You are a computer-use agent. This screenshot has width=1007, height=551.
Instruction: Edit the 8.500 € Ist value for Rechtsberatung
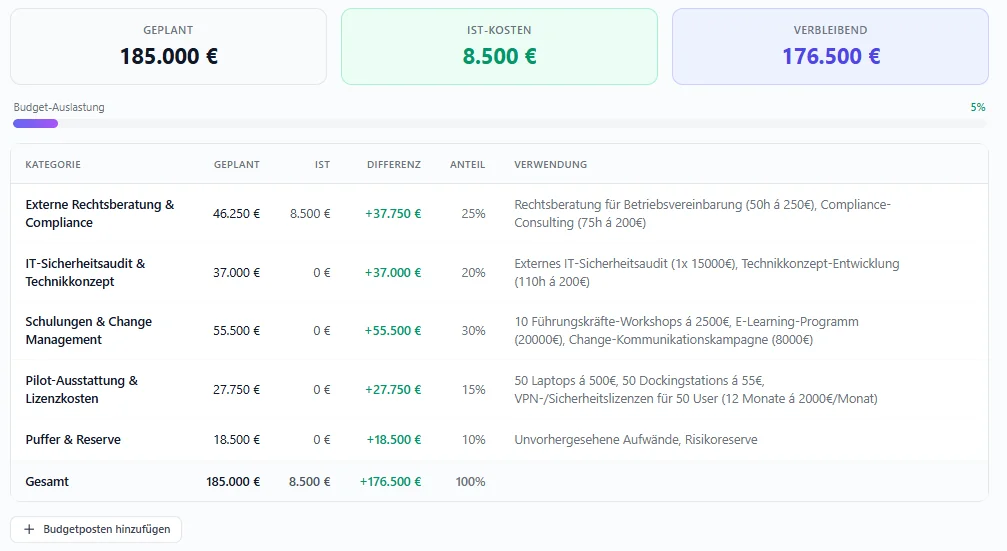tap(309, 213)
